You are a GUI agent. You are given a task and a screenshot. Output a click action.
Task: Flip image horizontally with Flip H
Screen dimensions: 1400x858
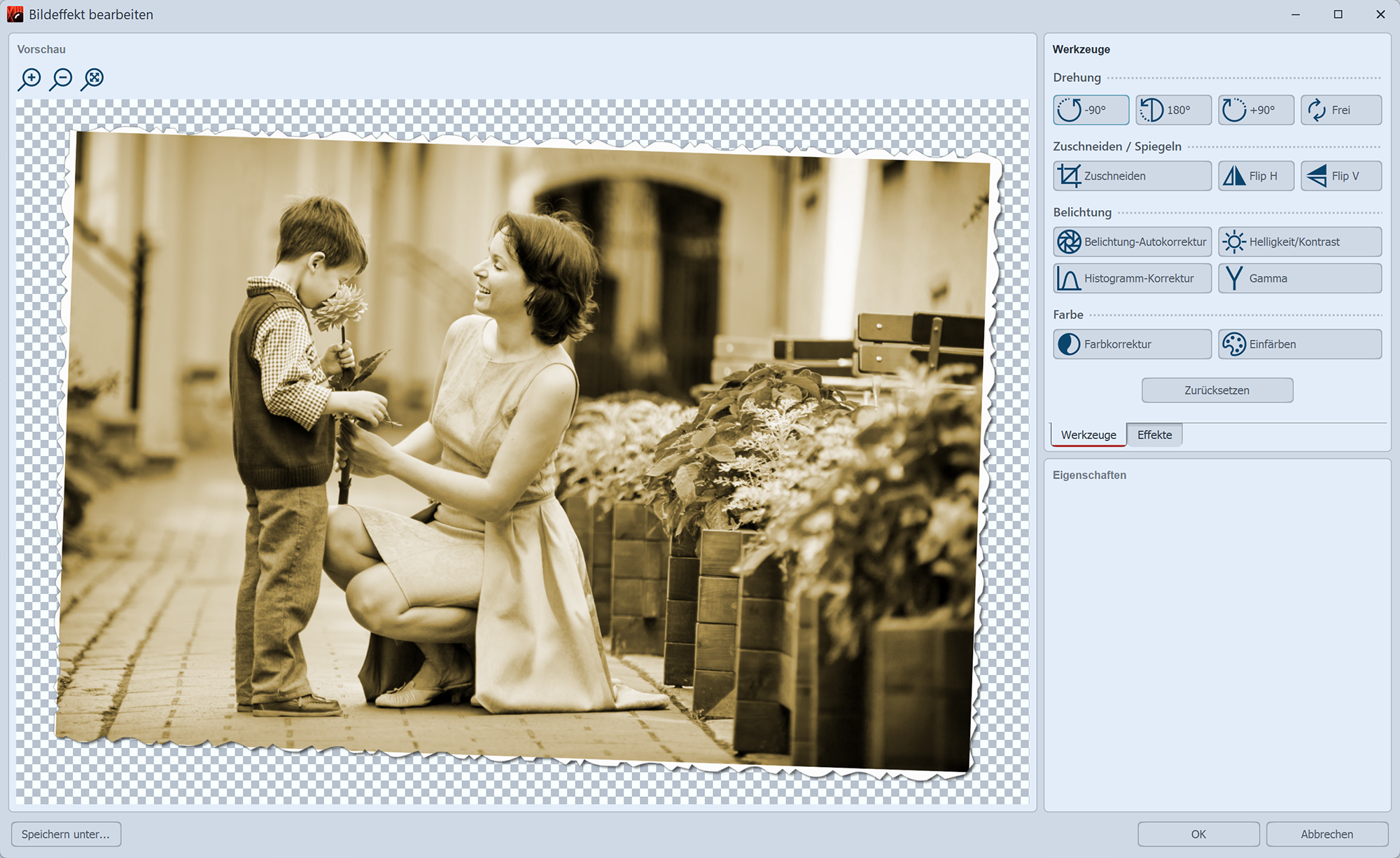(1256, 176)
